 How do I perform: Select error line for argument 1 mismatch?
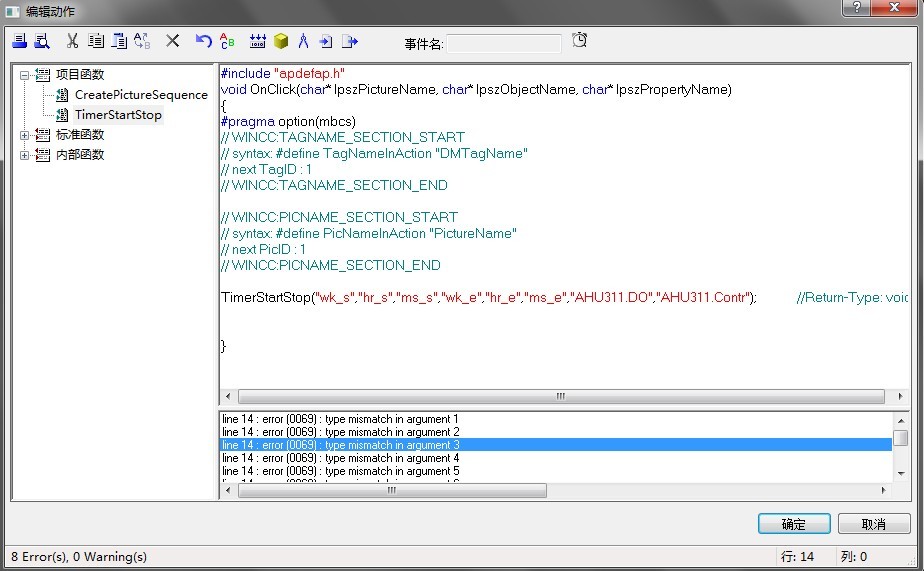coord(340,419)
